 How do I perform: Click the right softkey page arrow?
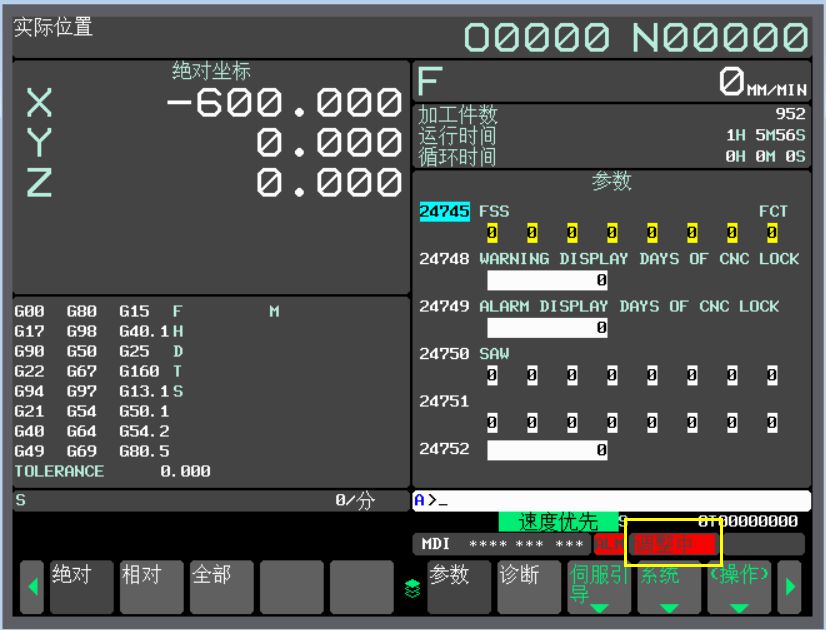792,588
